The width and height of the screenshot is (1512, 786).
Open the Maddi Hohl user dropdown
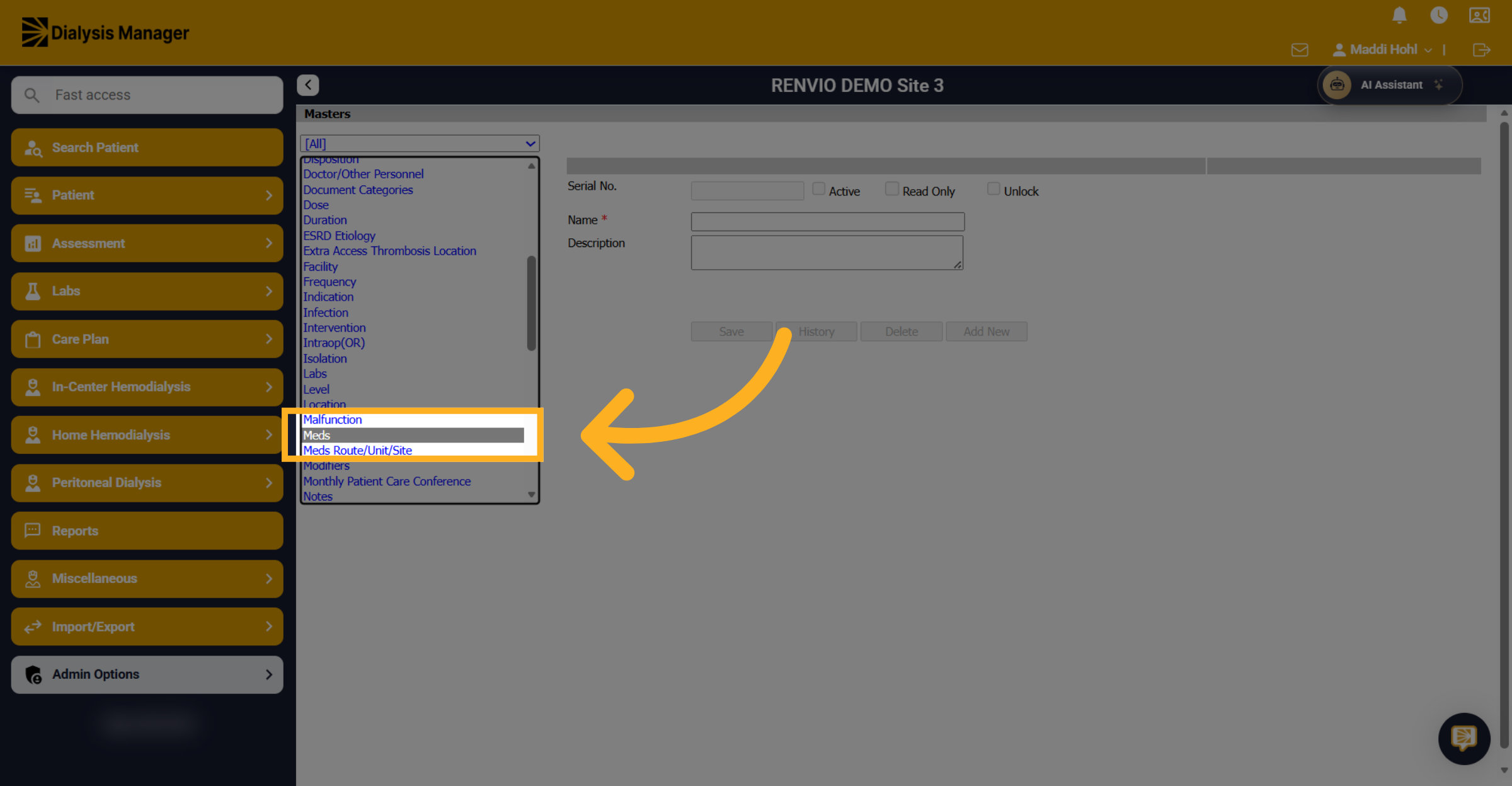1383,50
